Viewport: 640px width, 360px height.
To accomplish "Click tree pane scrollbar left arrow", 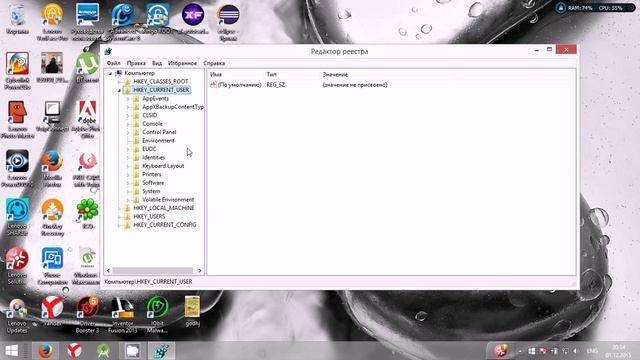I will point(108,271).
